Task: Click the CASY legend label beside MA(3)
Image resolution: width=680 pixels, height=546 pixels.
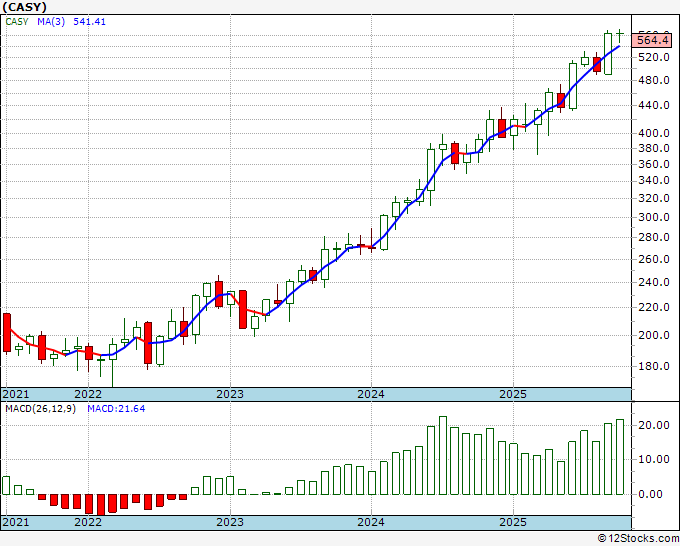Action: pos(17,20)
